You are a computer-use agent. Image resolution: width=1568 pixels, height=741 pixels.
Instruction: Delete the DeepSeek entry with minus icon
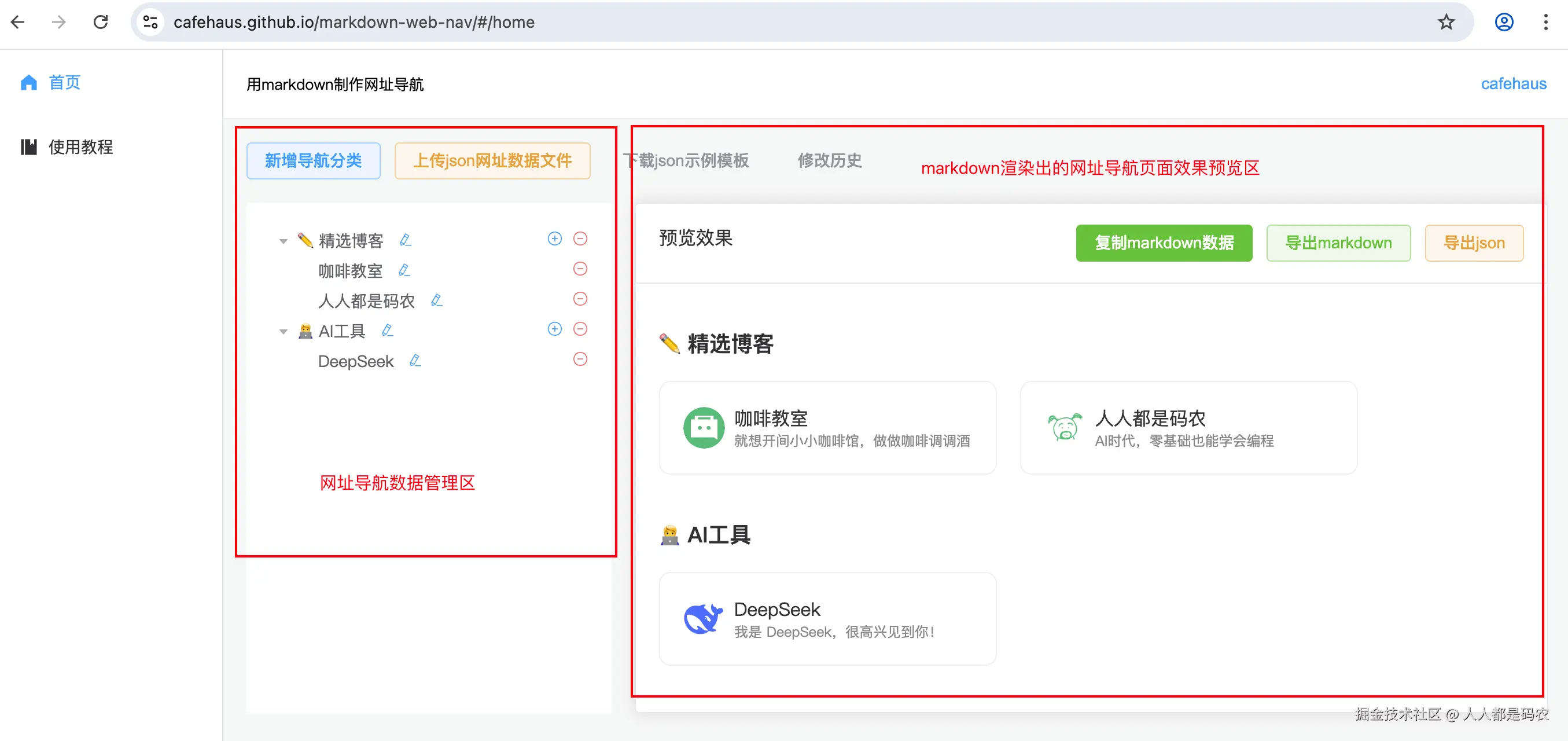click(x=580, y=360)
